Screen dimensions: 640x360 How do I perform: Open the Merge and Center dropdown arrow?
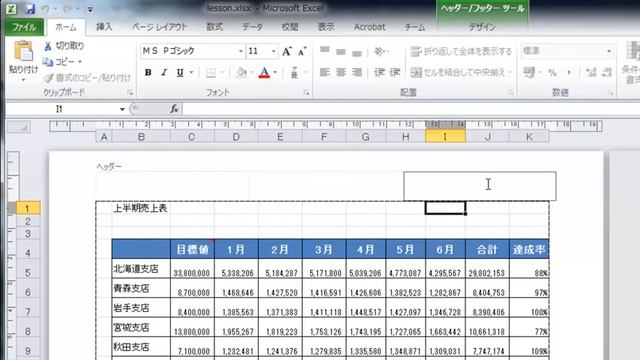510,73
